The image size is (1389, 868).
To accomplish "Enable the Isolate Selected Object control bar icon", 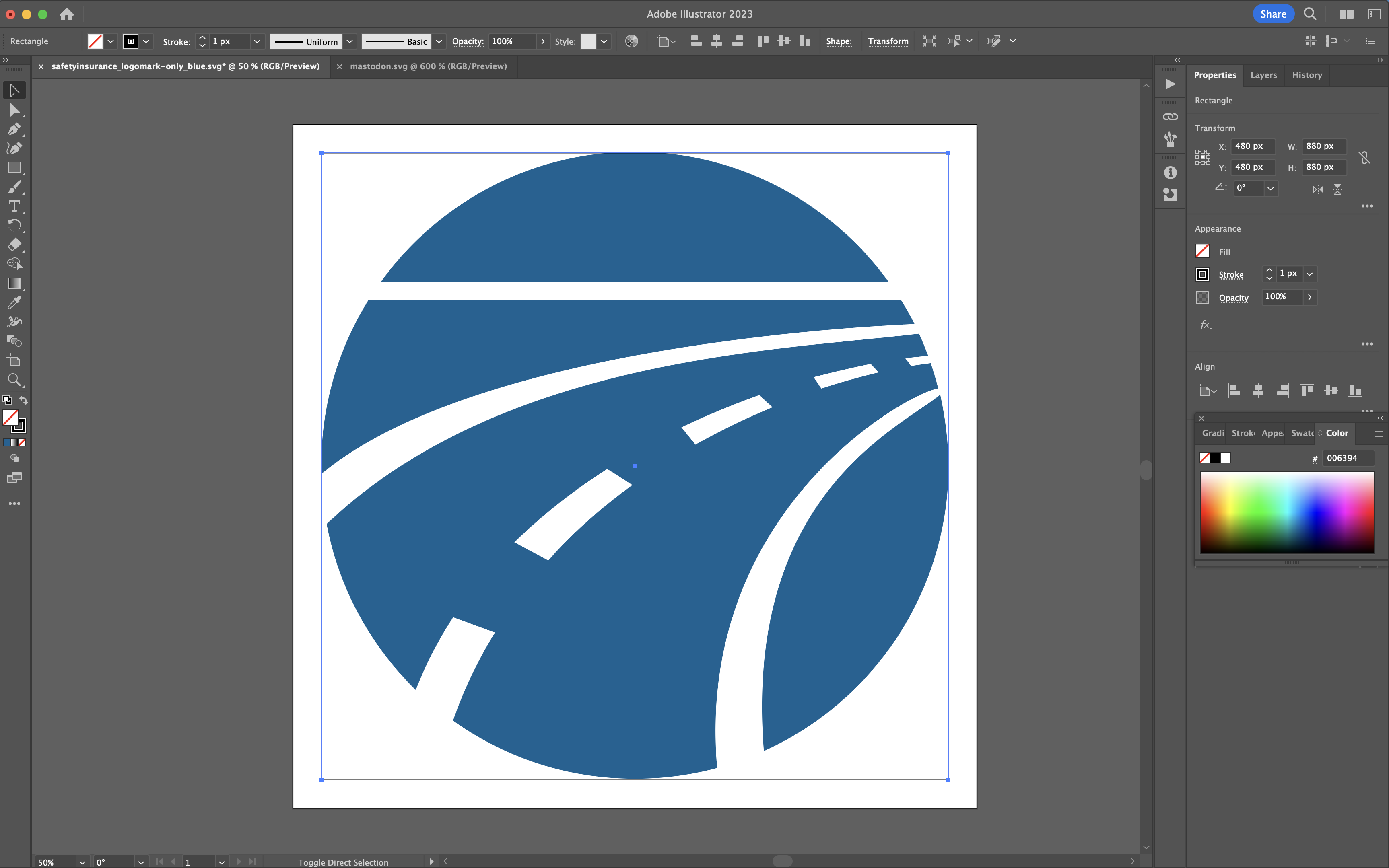I will [929, 41].
